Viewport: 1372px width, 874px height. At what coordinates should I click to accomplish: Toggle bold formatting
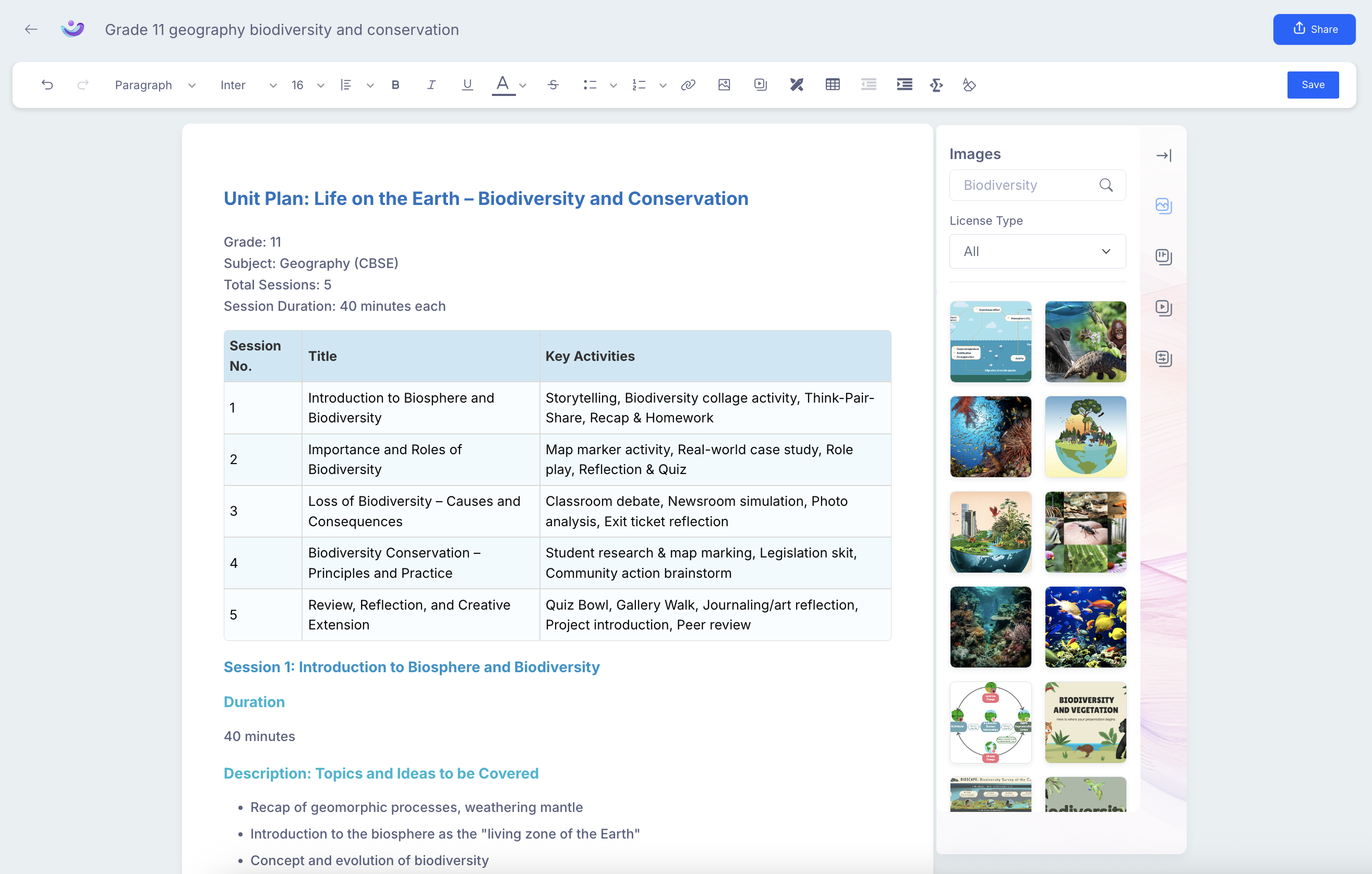click(x=395, y=85)
